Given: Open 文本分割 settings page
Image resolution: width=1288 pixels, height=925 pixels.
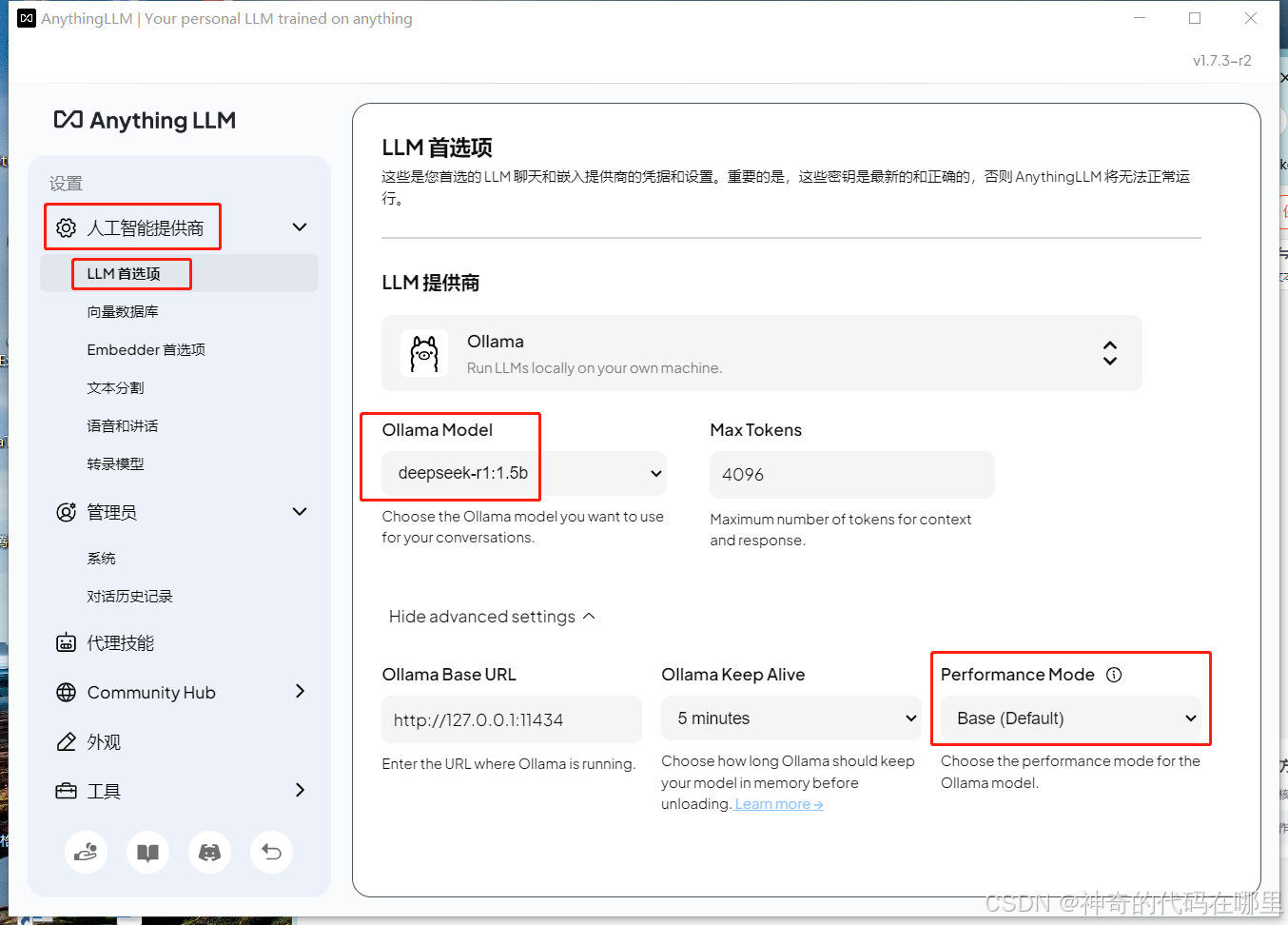Looking at the screenshot, I should [115, 387].
